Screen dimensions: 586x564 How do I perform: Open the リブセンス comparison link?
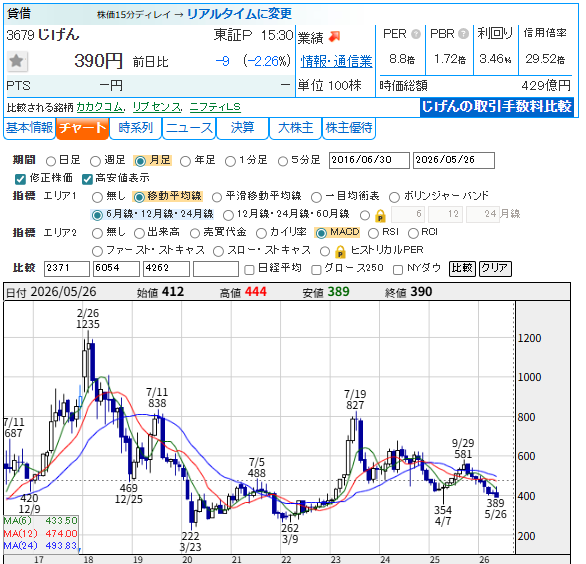coord(157,107)
